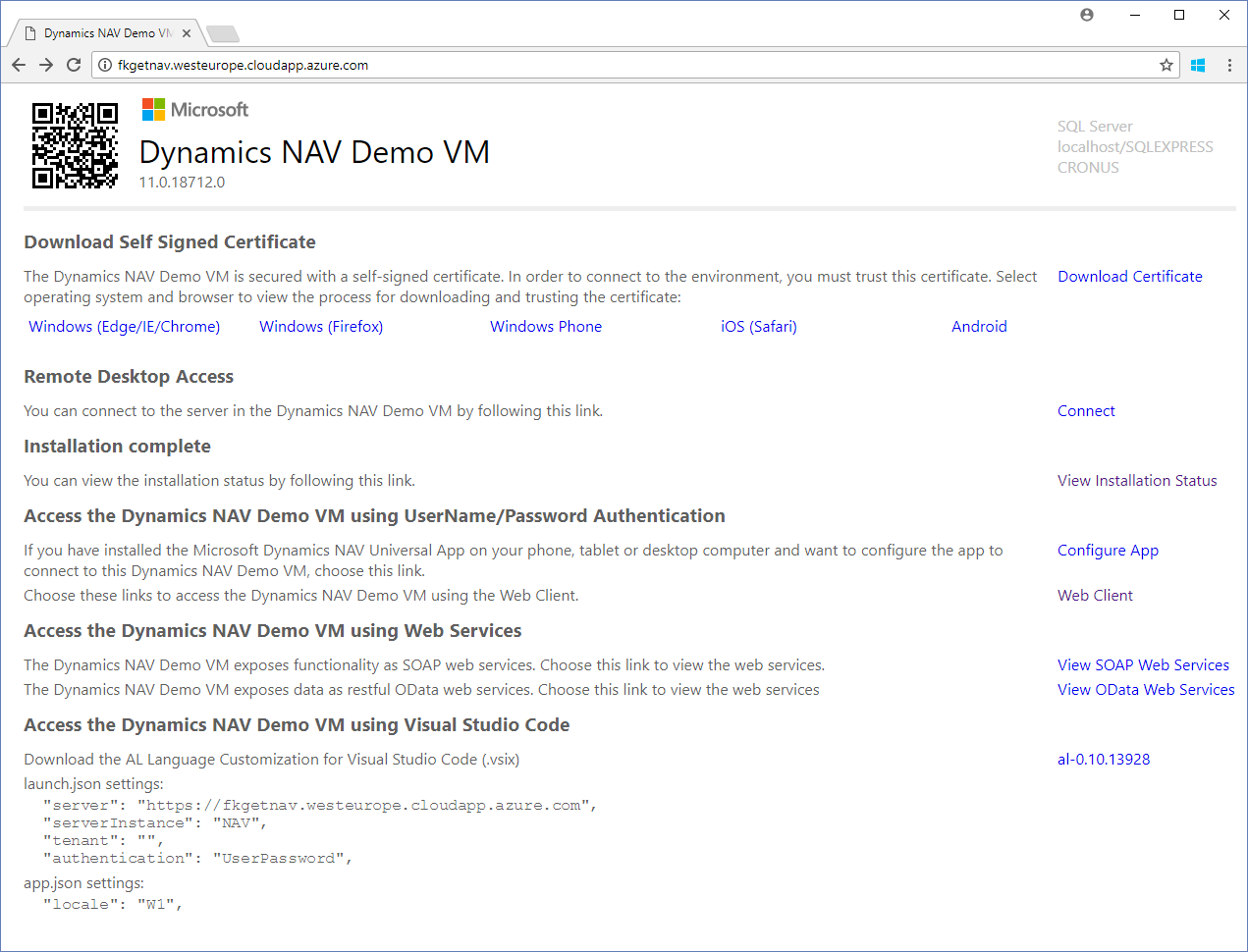1248x952 pixels.
Task: Click the browser back arrow
Action: point(19,65)
